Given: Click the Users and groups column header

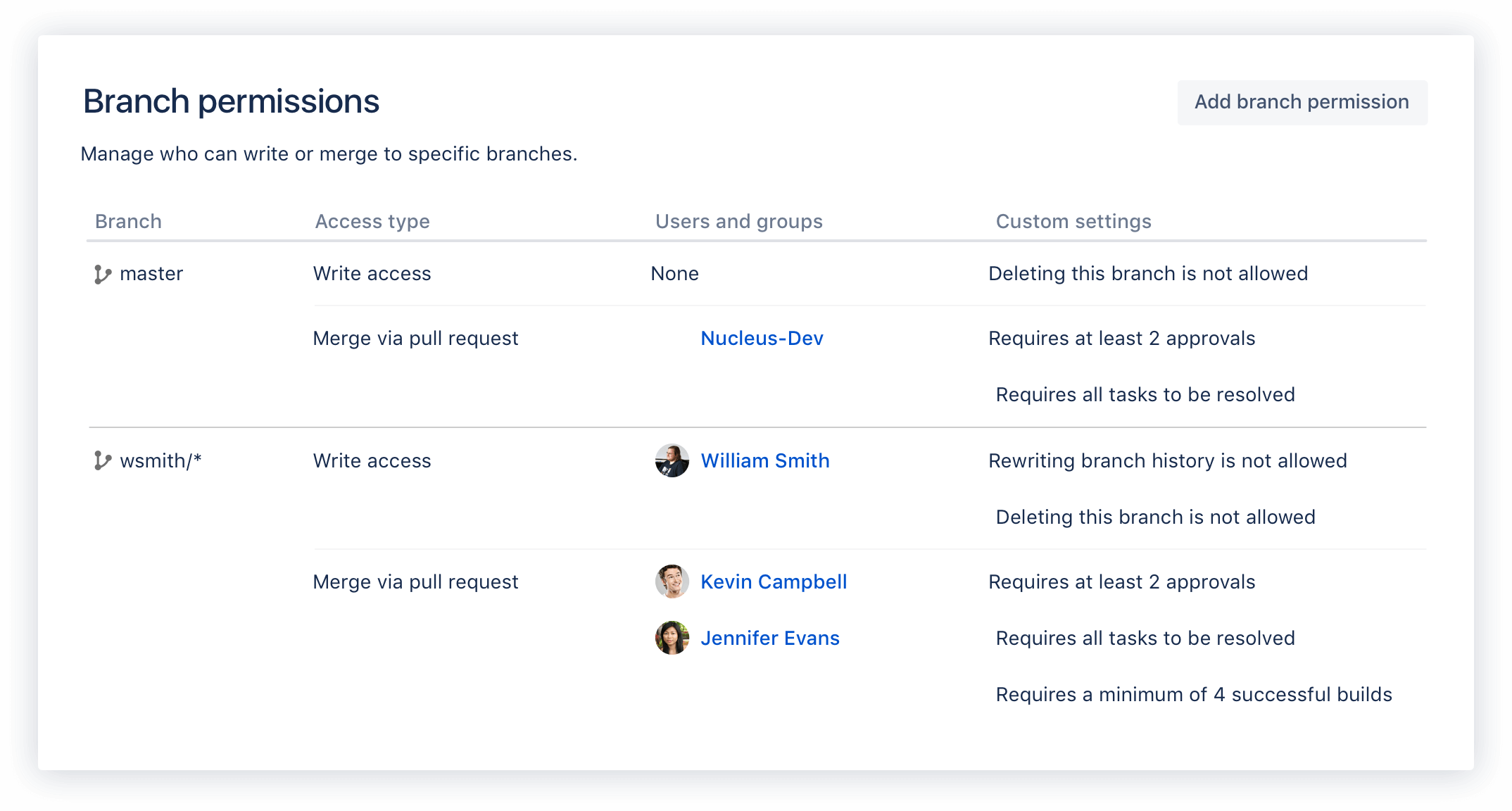Looking at the screenshot, I should (x=738, y=221).
